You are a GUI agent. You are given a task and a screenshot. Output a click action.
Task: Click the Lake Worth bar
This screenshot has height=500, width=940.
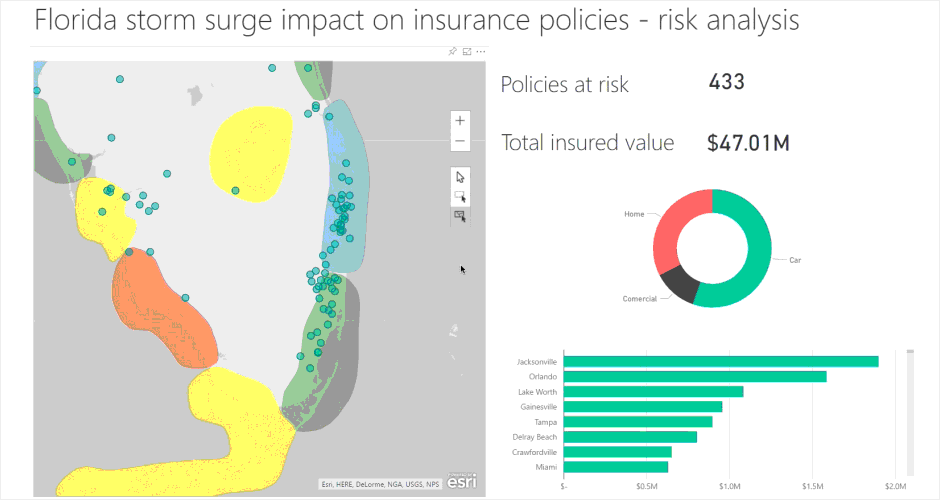653,391
